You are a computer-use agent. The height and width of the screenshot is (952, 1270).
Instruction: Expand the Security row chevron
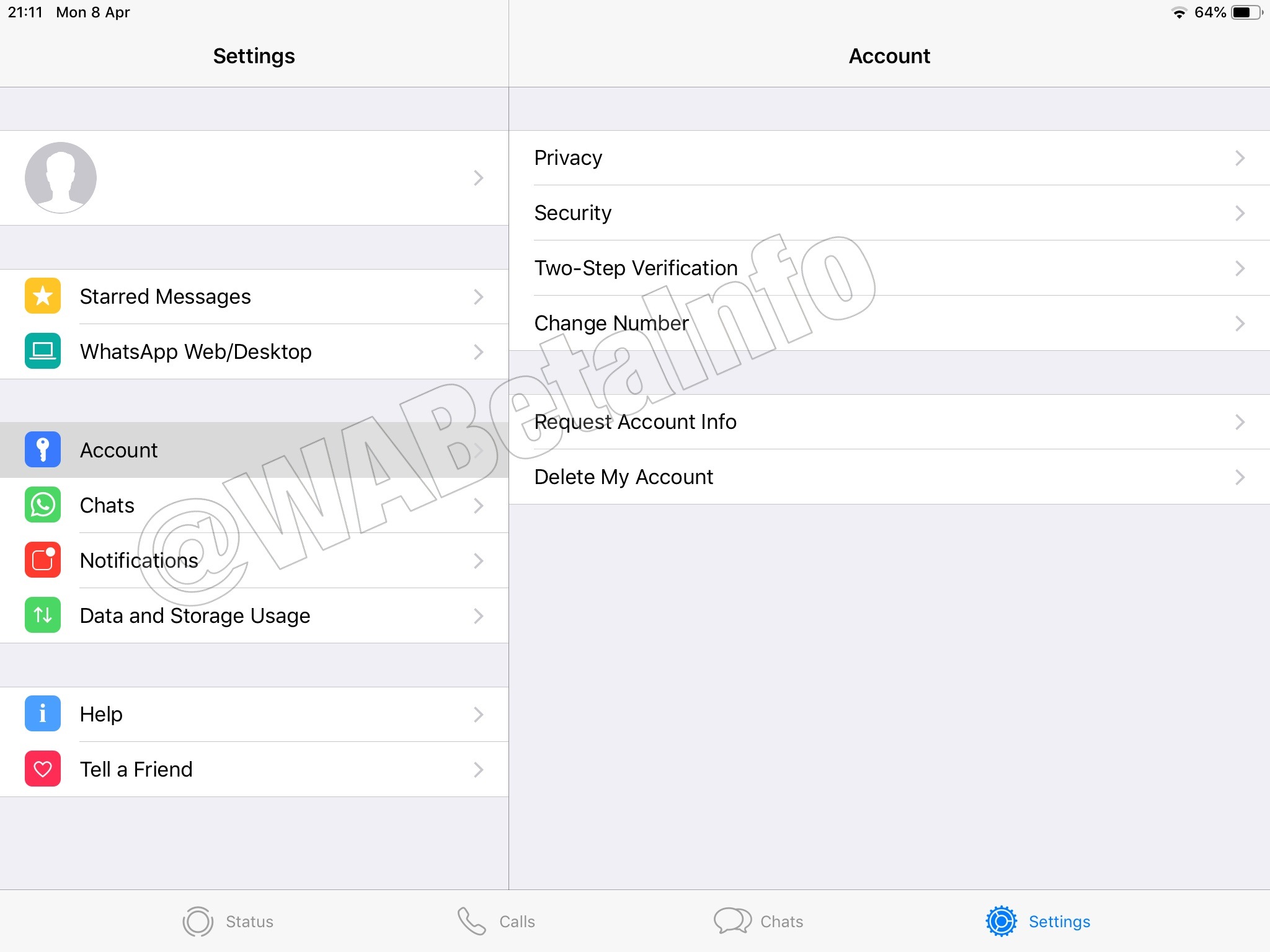click(1240, 213)
